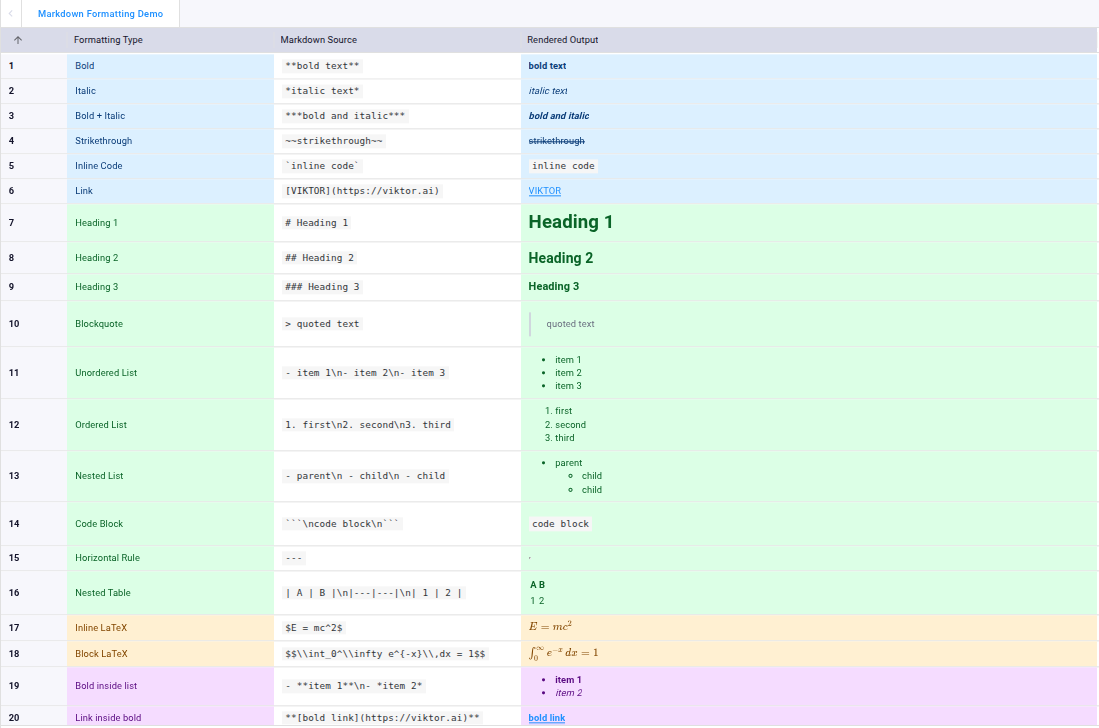Select the Ordered List formatting type cell

(170, 425)
